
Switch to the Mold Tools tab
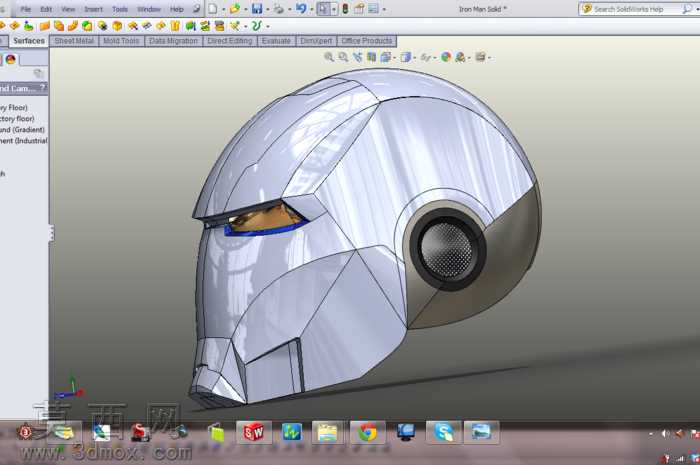121,41
